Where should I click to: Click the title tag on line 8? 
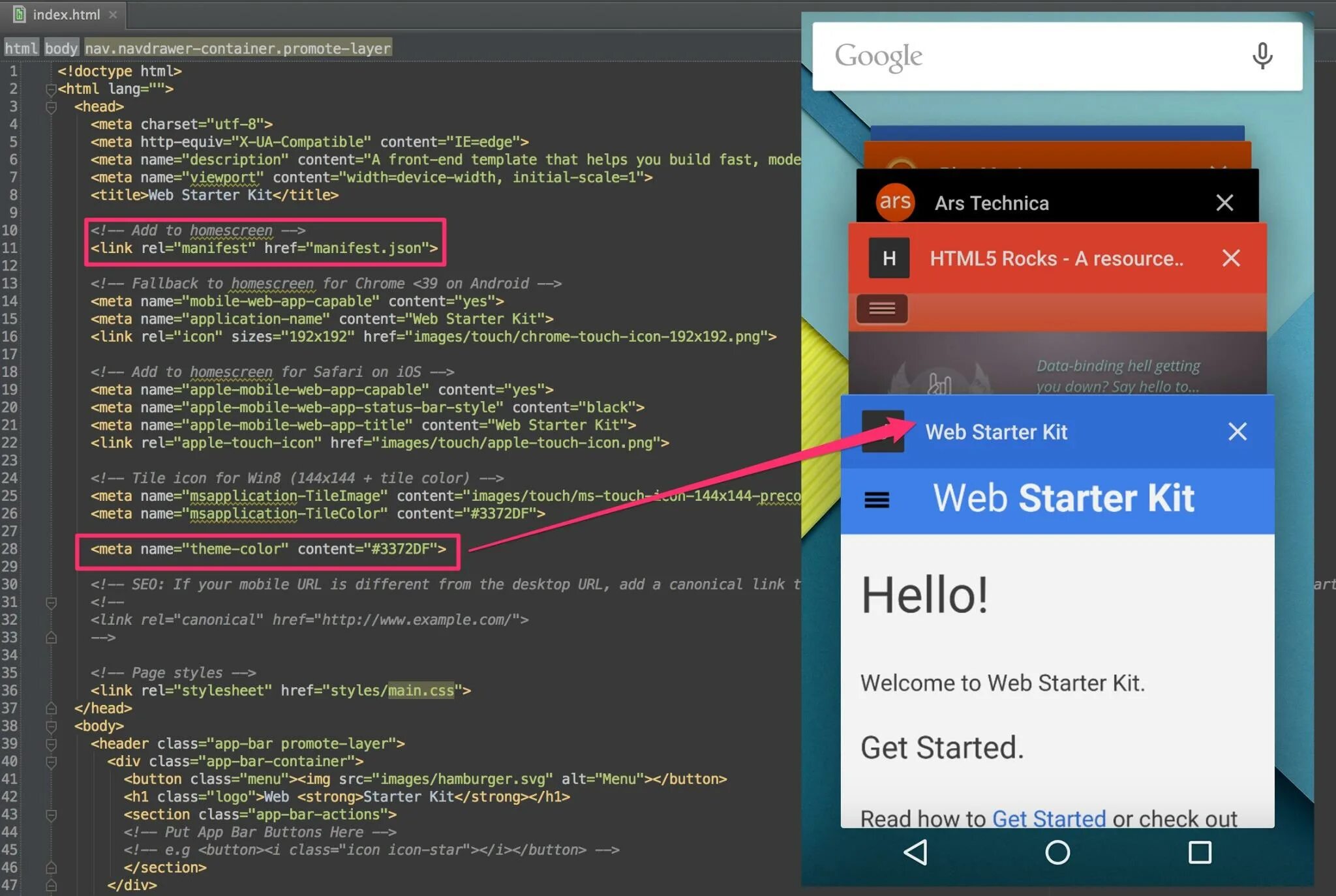(x=215, y=195)
